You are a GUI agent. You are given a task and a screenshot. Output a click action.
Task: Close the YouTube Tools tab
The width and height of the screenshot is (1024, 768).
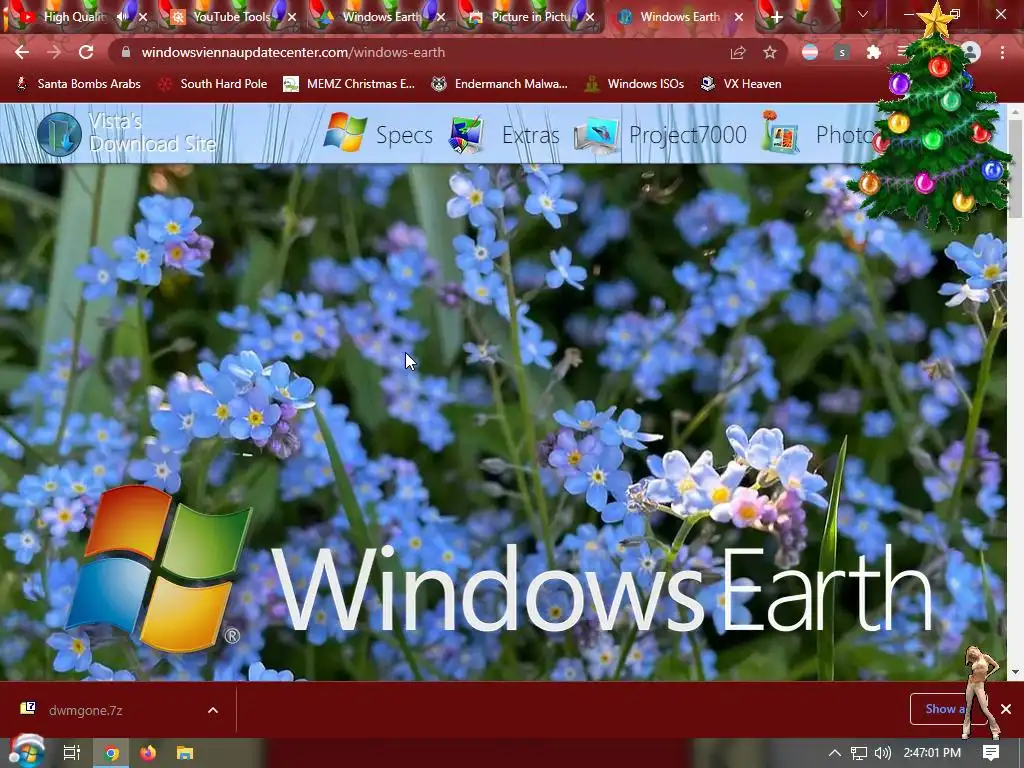292,18
